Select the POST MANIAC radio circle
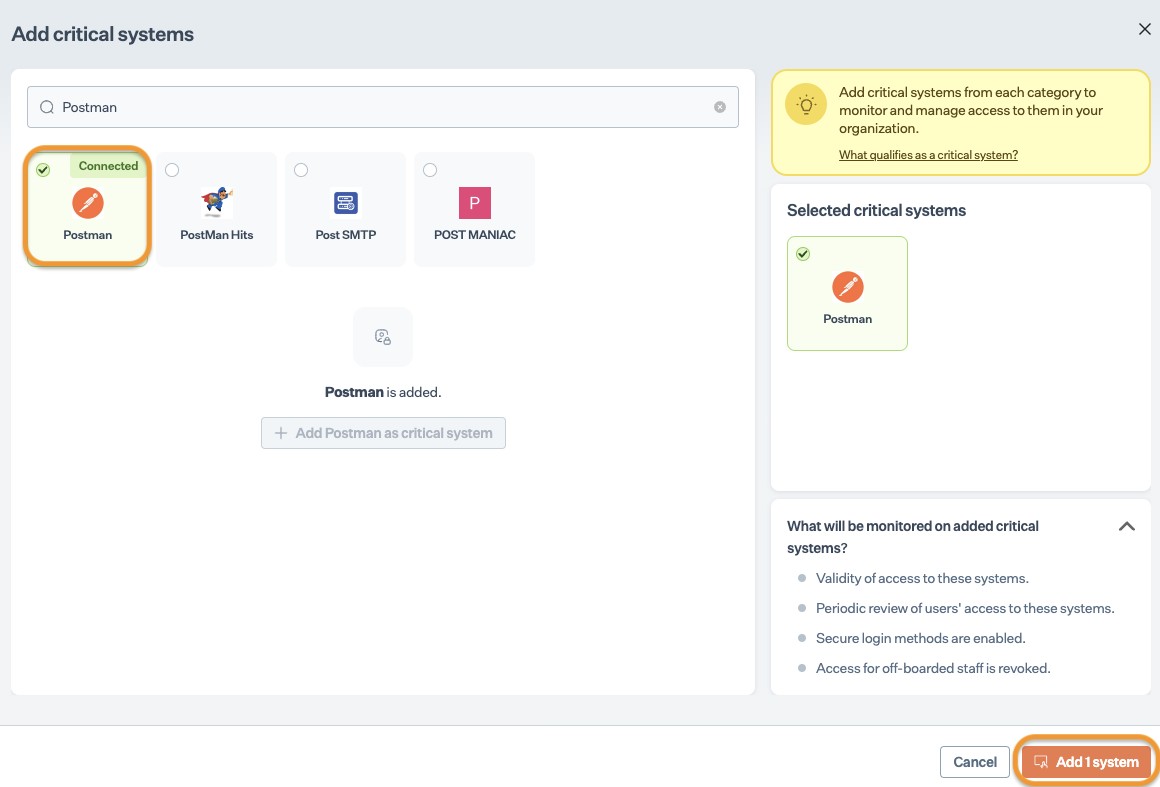 coord(430,170)
